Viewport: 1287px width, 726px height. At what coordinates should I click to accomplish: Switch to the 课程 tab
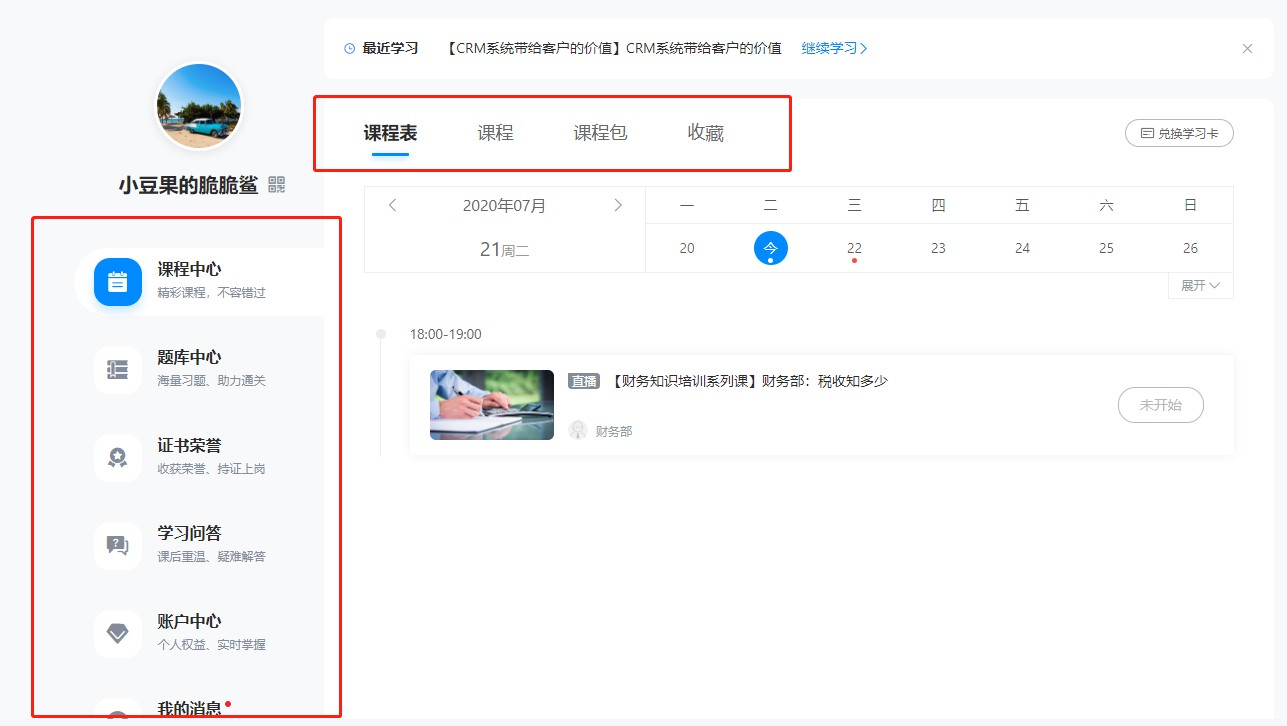pyautogui.click(x=495, y=133)
